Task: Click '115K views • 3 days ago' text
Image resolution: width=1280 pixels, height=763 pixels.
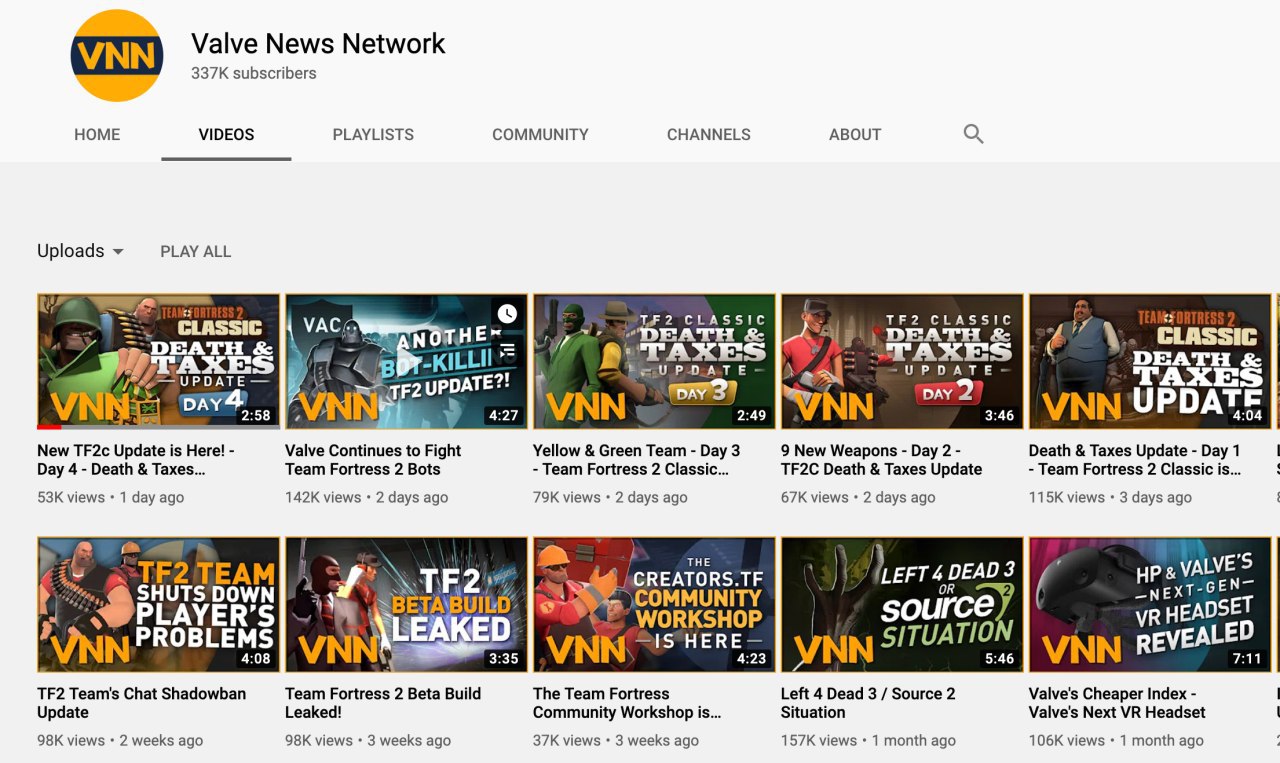Action: point(1110,497)
